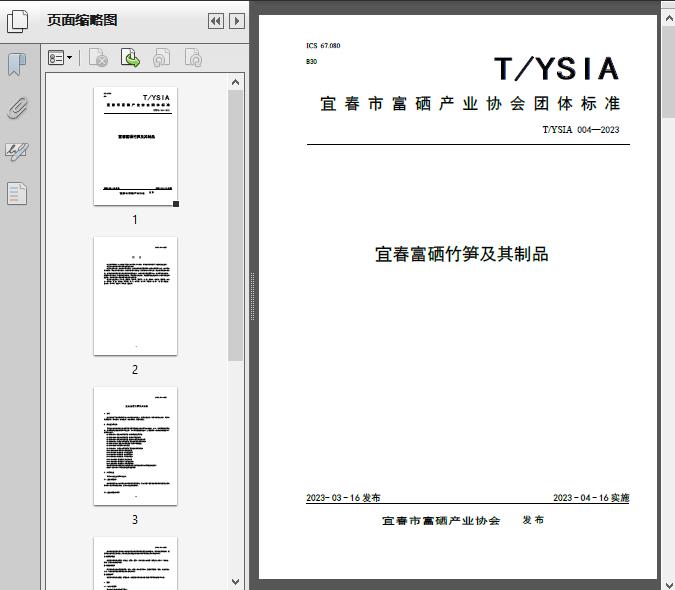Click the document view scrollbar thumb

(669, 71)
